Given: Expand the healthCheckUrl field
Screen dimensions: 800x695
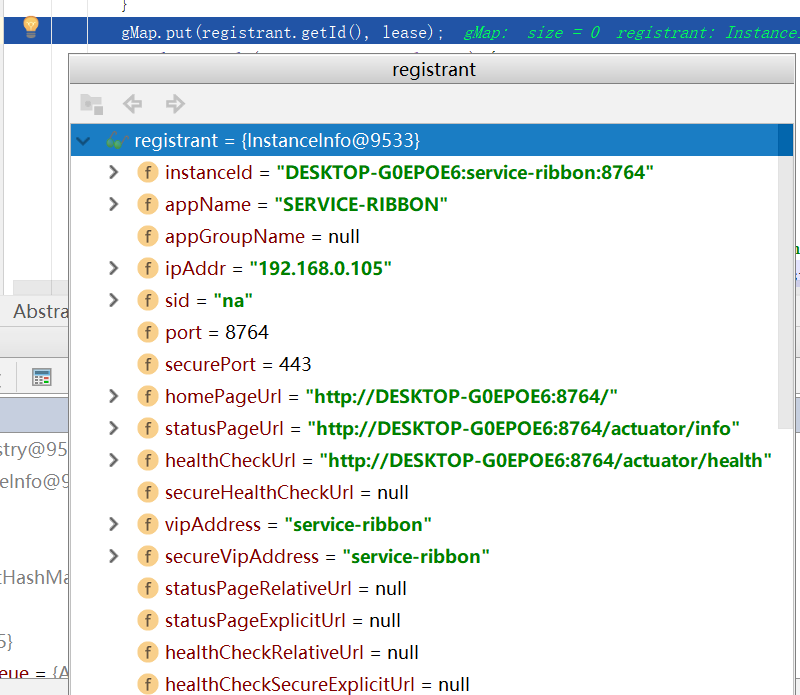Looking at the screenshot, I should [114, 460].
